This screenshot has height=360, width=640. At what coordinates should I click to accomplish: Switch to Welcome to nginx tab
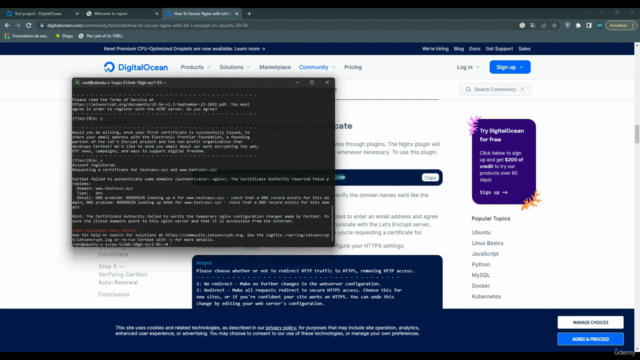[121, 13]
